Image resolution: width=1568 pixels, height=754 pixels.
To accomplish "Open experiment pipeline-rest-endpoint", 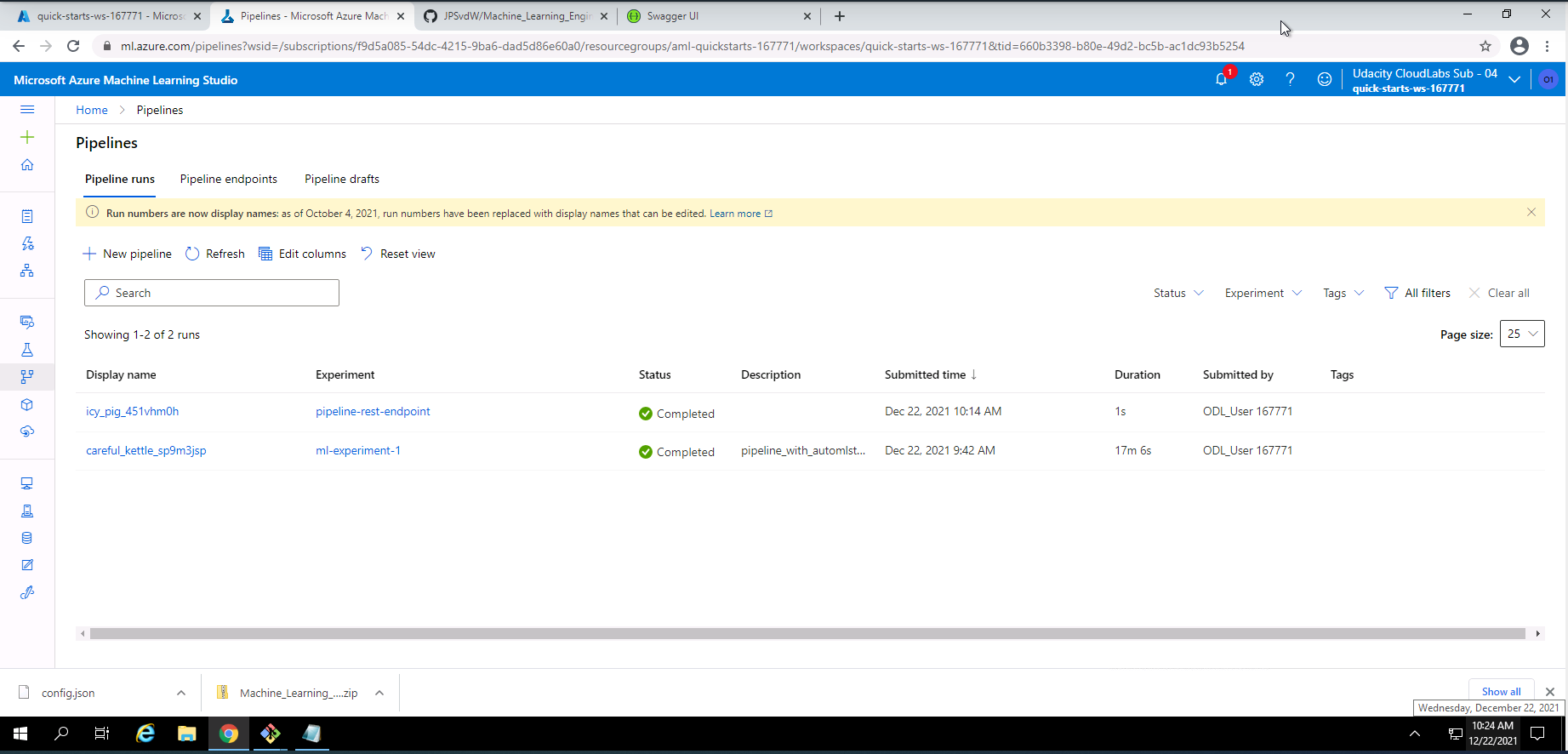I will coord(373,411).
